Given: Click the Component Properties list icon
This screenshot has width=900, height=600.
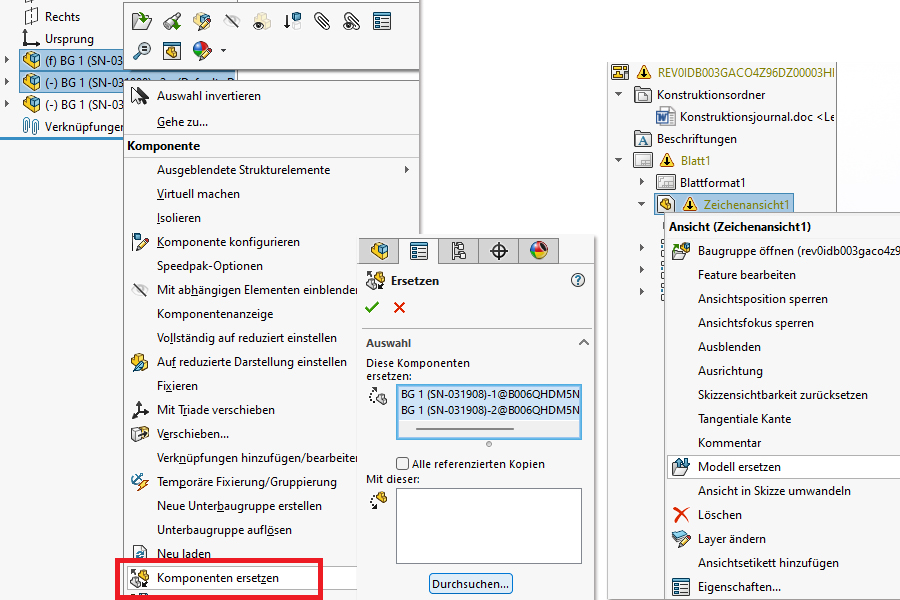Looking at the screenshot, I should tap(382, 20).
